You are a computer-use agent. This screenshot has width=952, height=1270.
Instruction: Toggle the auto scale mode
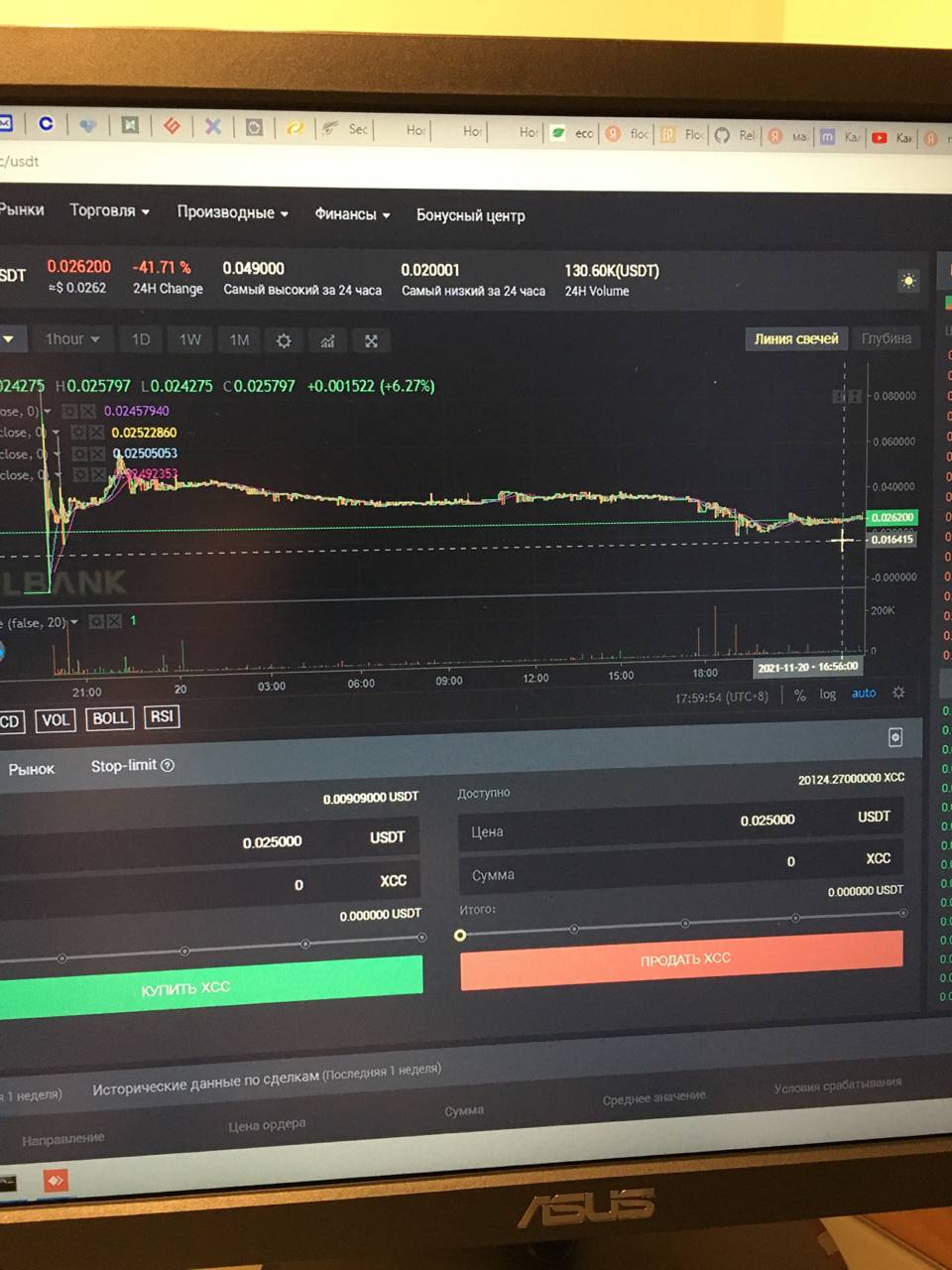[864, 693]
